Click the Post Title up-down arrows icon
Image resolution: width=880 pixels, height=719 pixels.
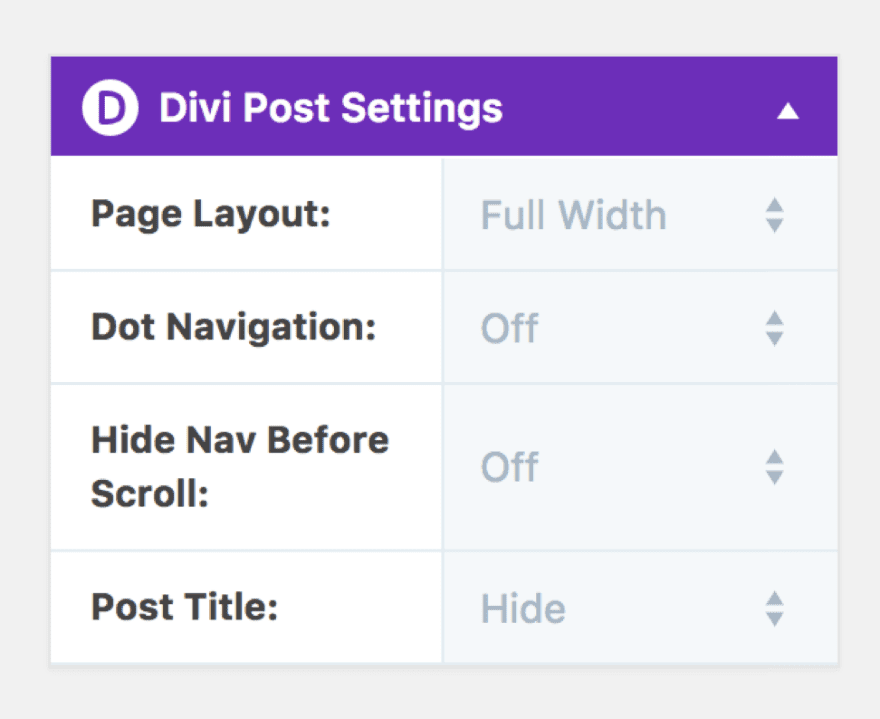coord(774,608)
